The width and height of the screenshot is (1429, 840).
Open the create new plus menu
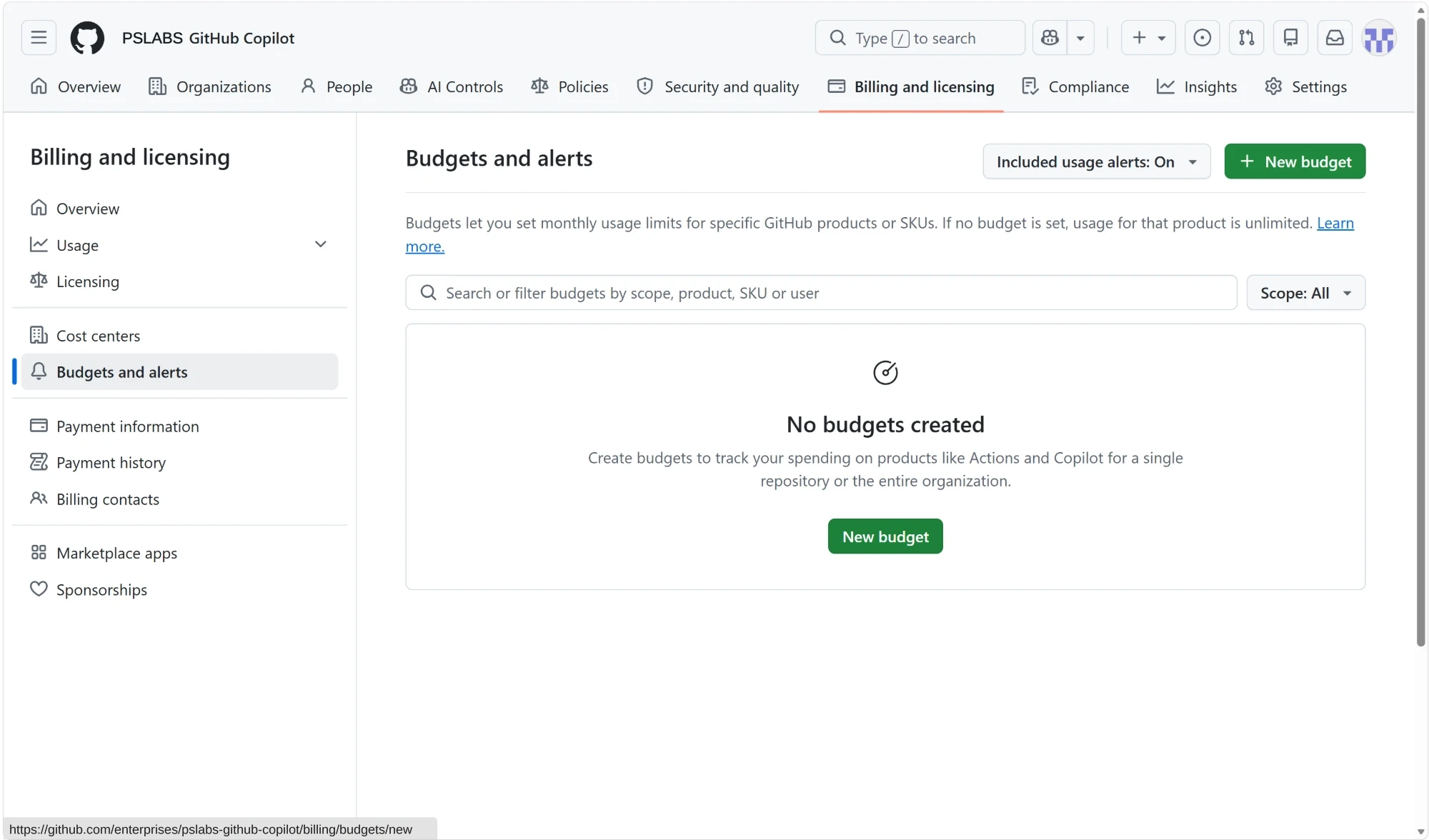click(x=1148, y=38)
